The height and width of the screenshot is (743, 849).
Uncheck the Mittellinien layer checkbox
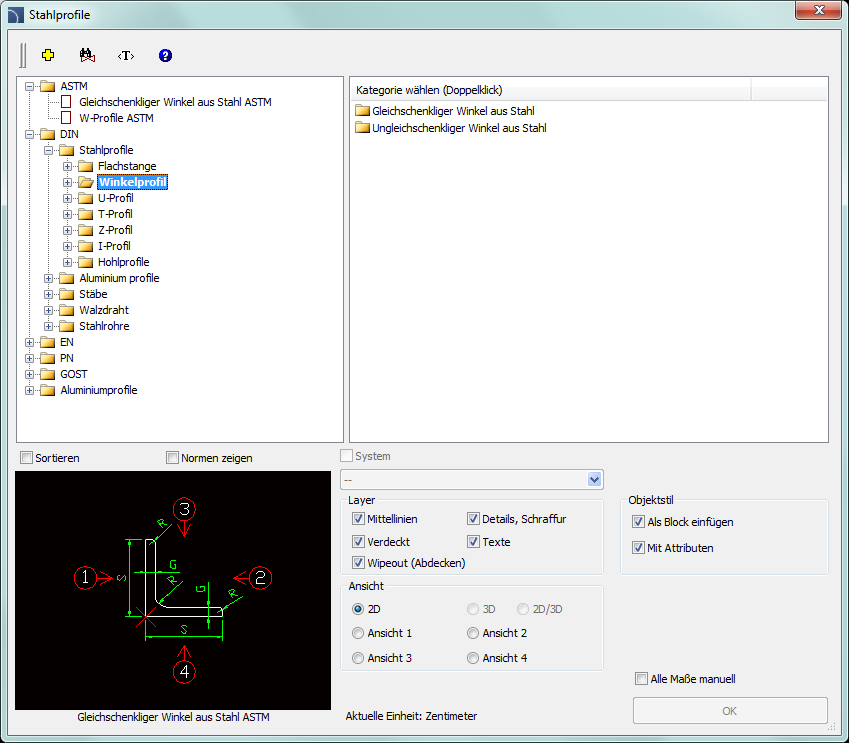point(358,519)
